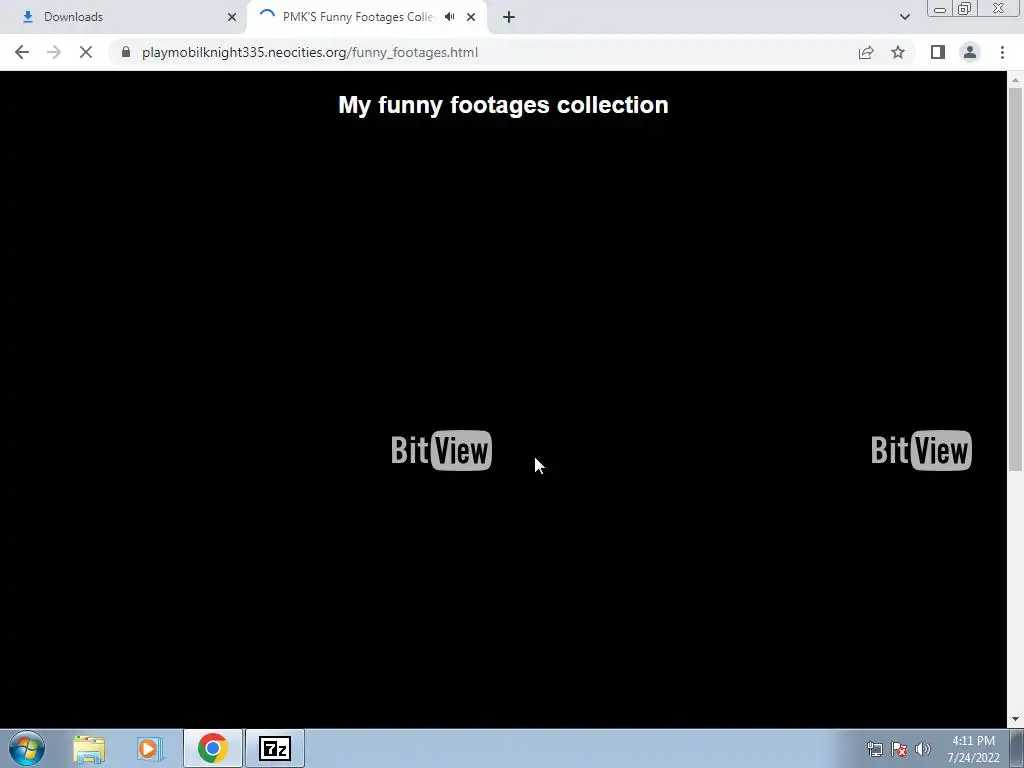Open Chrome profile menu
Screen dimensions: 1024x768
coord(970,52)
